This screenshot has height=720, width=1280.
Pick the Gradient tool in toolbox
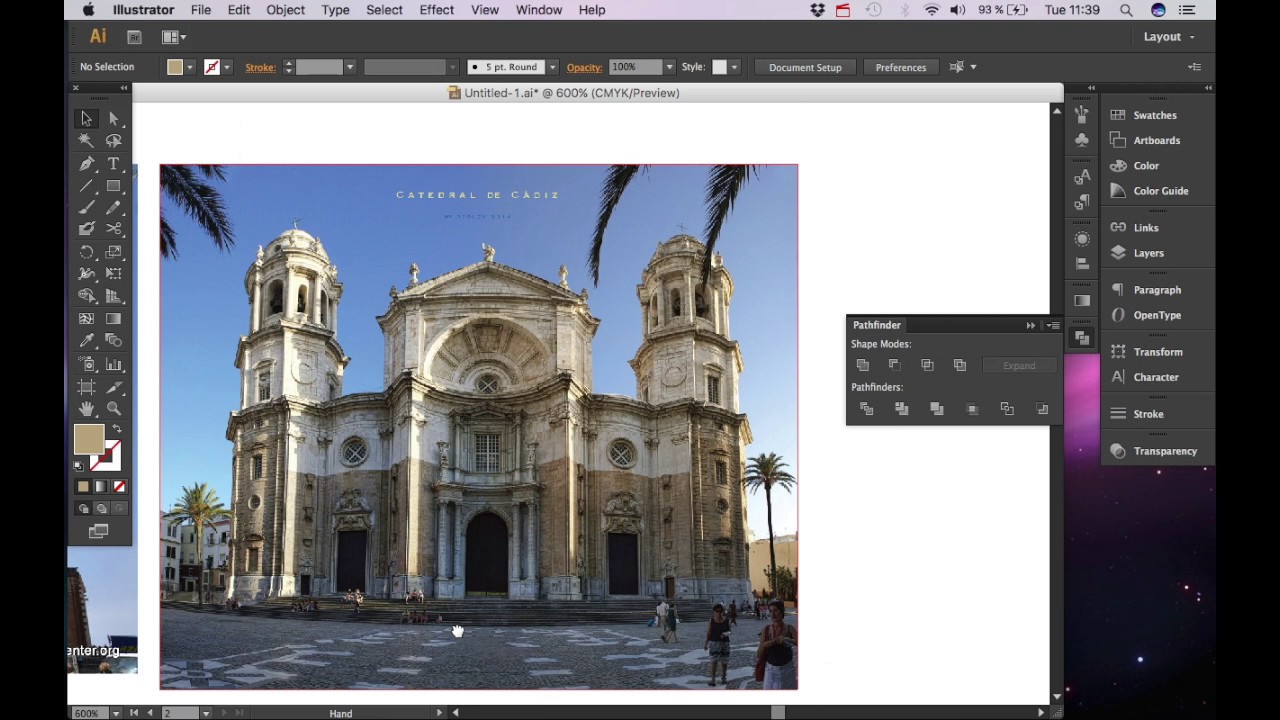(x=114, y=319)
